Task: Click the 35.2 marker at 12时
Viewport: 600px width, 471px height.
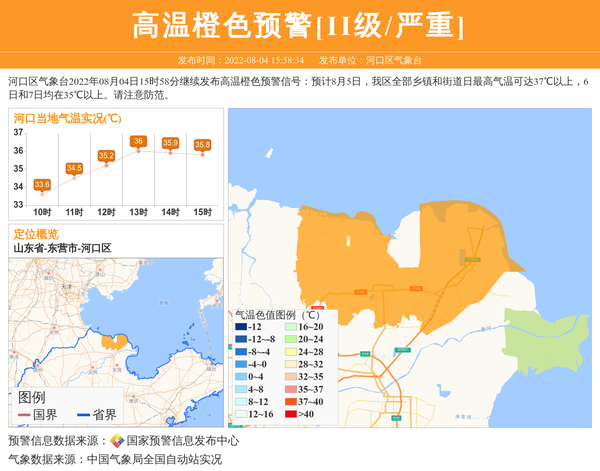Action: pos(106,156)
